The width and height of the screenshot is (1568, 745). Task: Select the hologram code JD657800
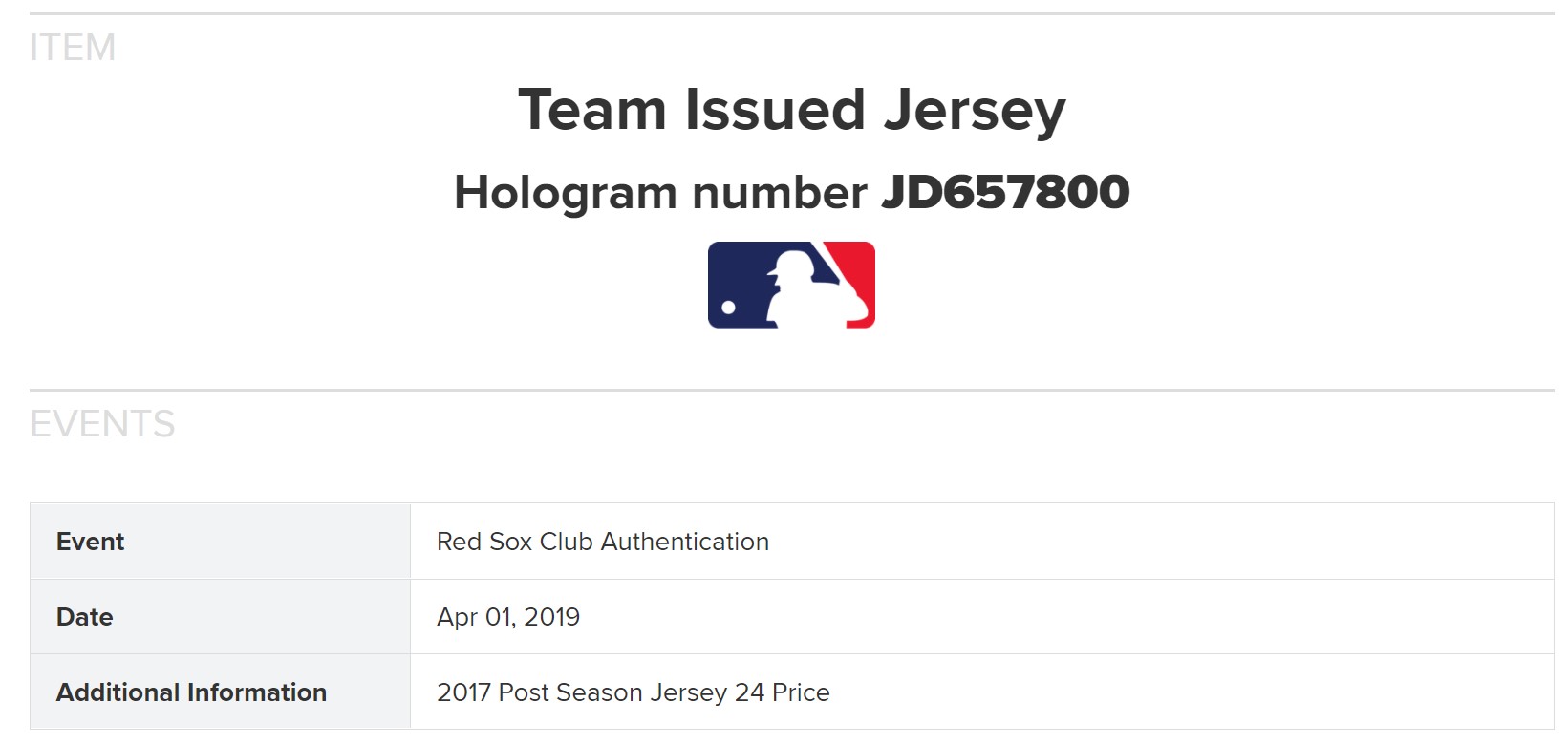point(1005,193)
